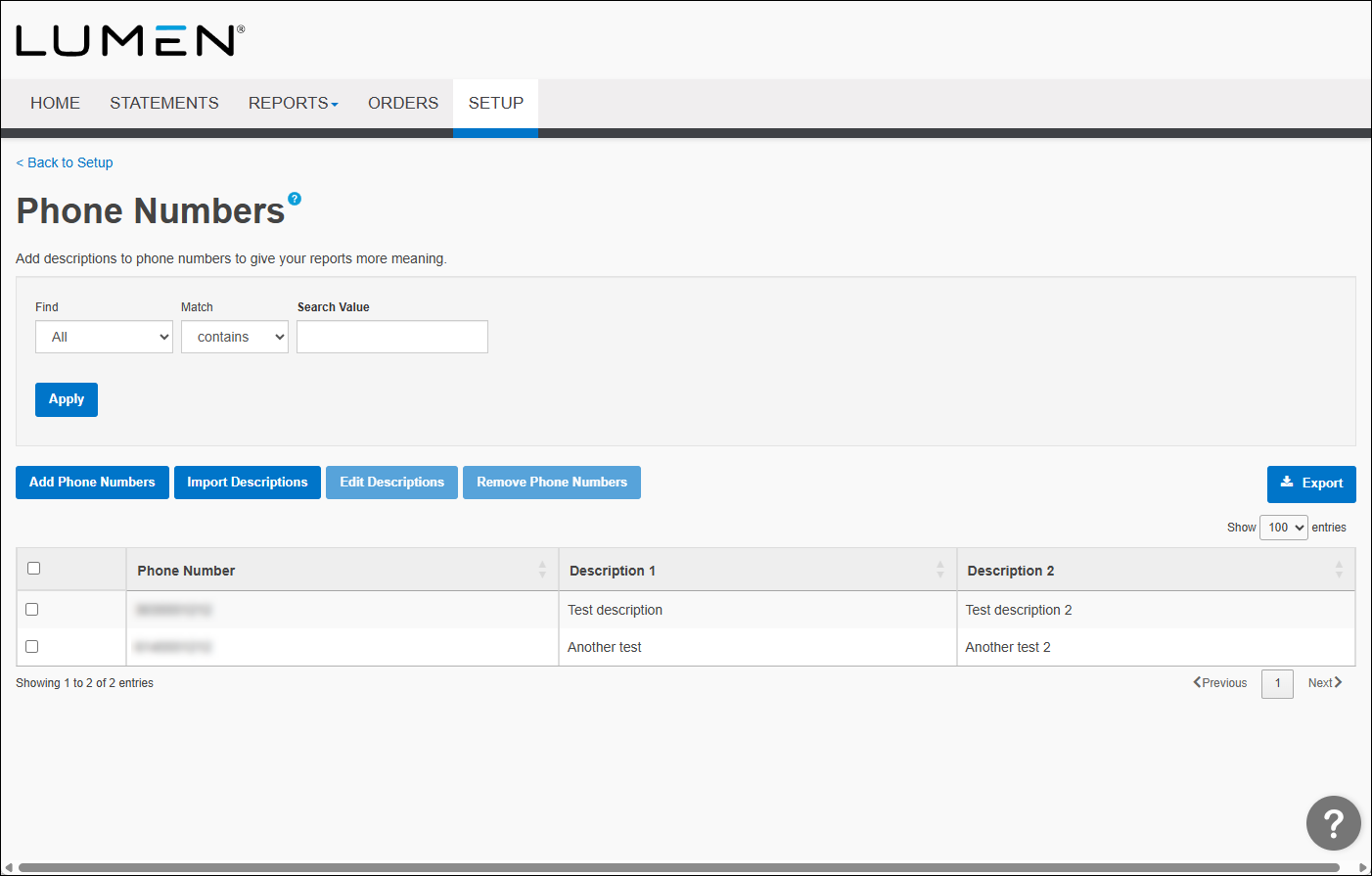Open the Find dropdown set to All
The image size is (1372, 876).
[104, 337]
